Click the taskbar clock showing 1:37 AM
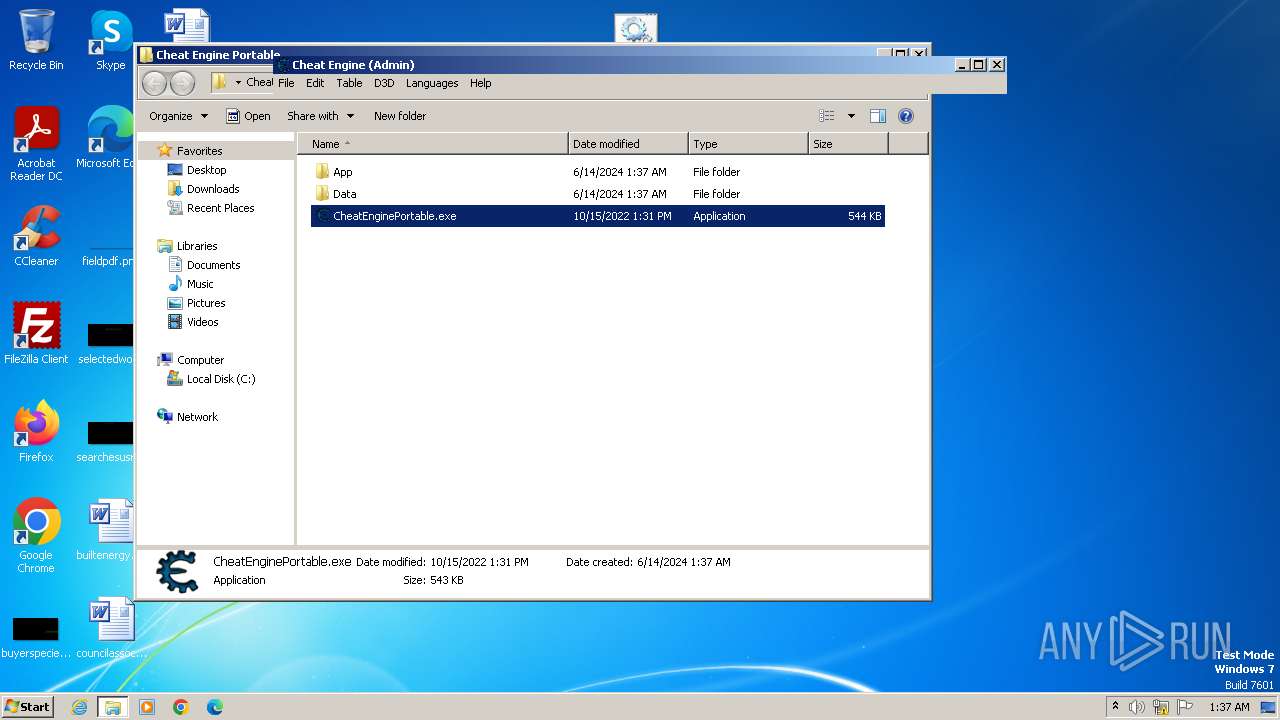The height and width of the screenshot is (720, 1280). (x=1229, y=707)
